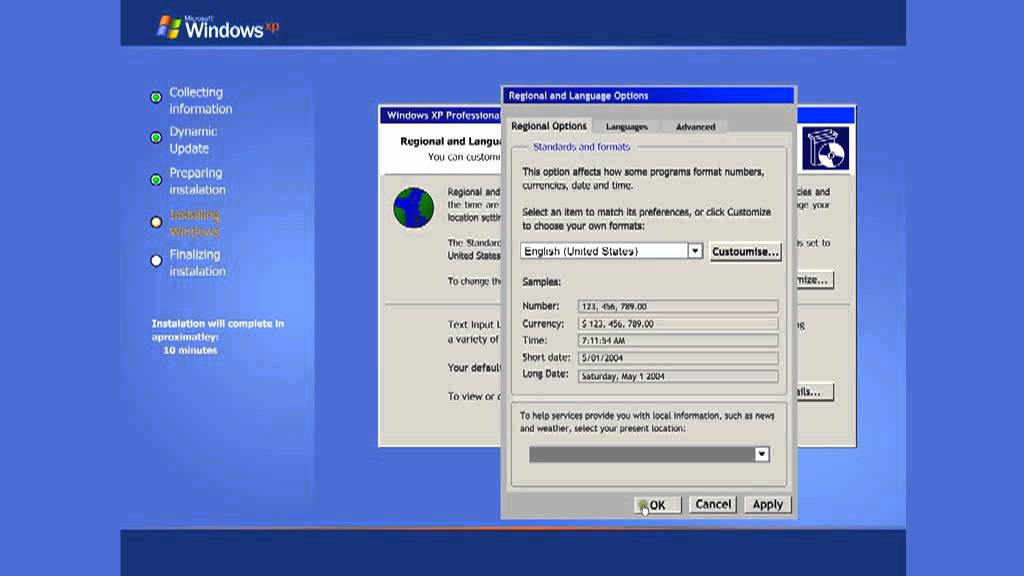Screen dimensions: 1024x576
Task: Apply the regional settings
Action: (767, 504)
